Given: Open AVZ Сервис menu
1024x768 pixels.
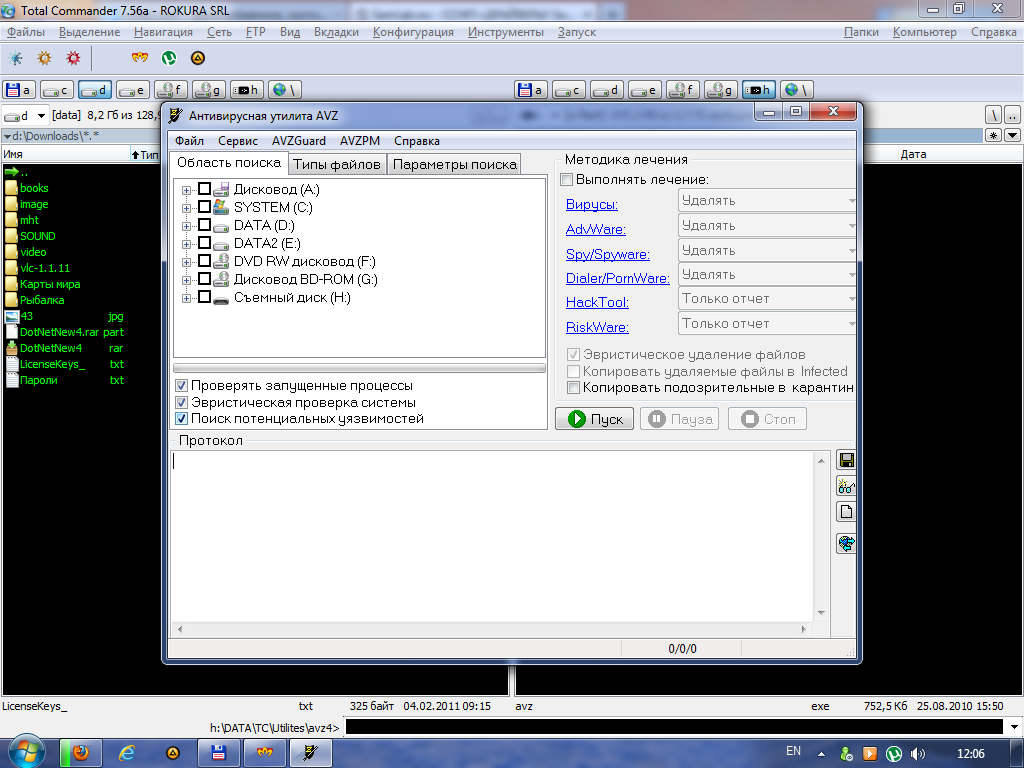Looking at the screenshot, I should point(238,141).
